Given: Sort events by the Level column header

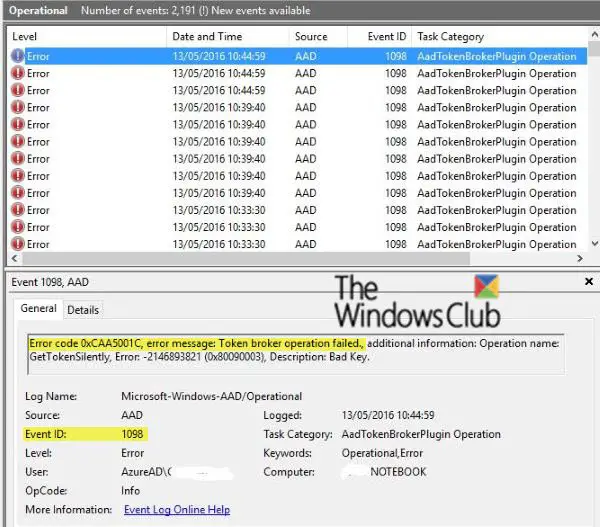Looking at the screenshot, I should pos(24,37).
